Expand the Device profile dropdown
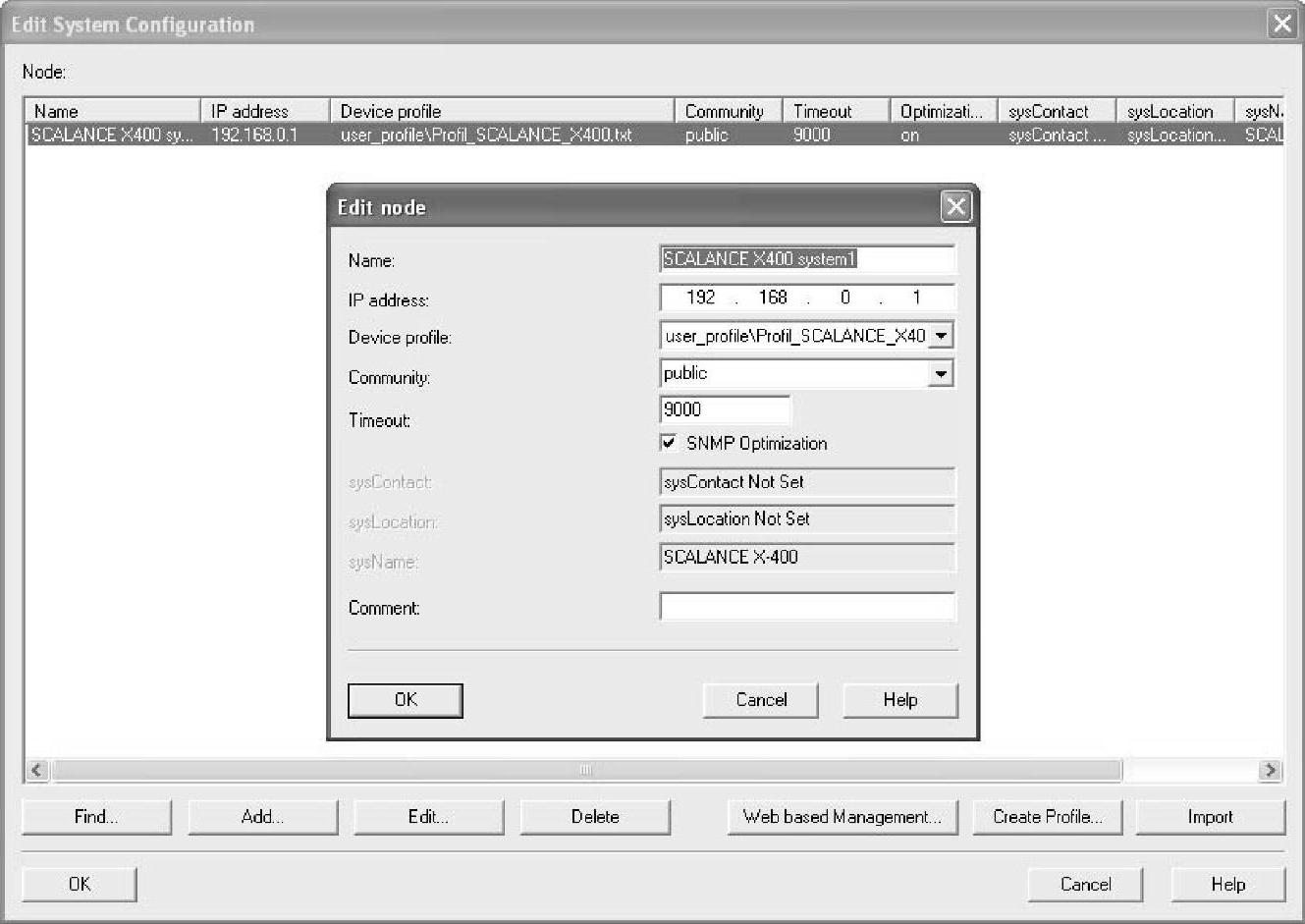Screen dimensions: 1305x924 (x=942, y=336)
